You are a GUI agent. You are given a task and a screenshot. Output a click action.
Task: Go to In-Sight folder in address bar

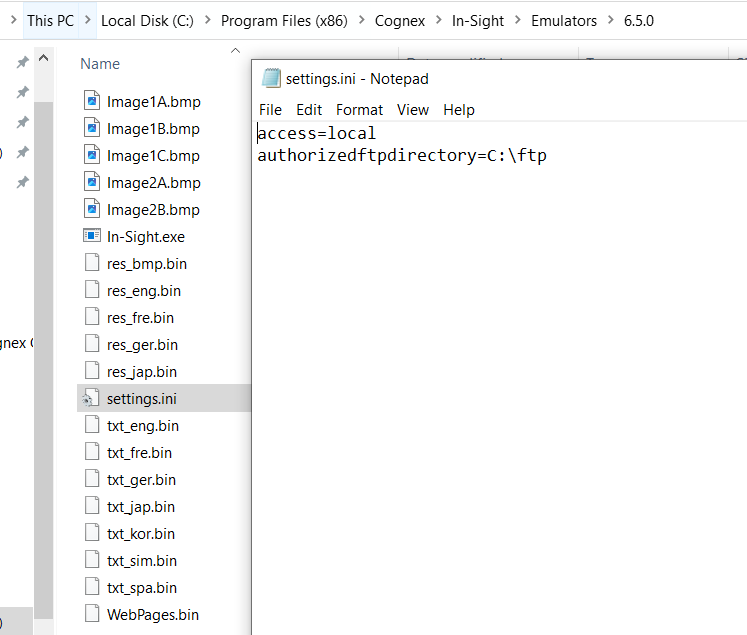(473, 20)
